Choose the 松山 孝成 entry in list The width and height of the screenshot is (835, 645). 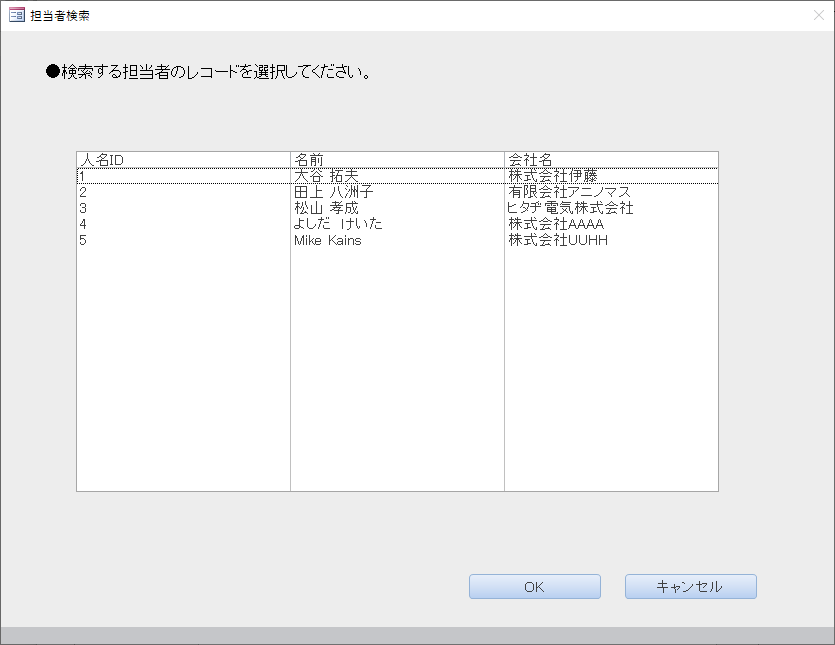pyautogui.click(x=325, y=208)
